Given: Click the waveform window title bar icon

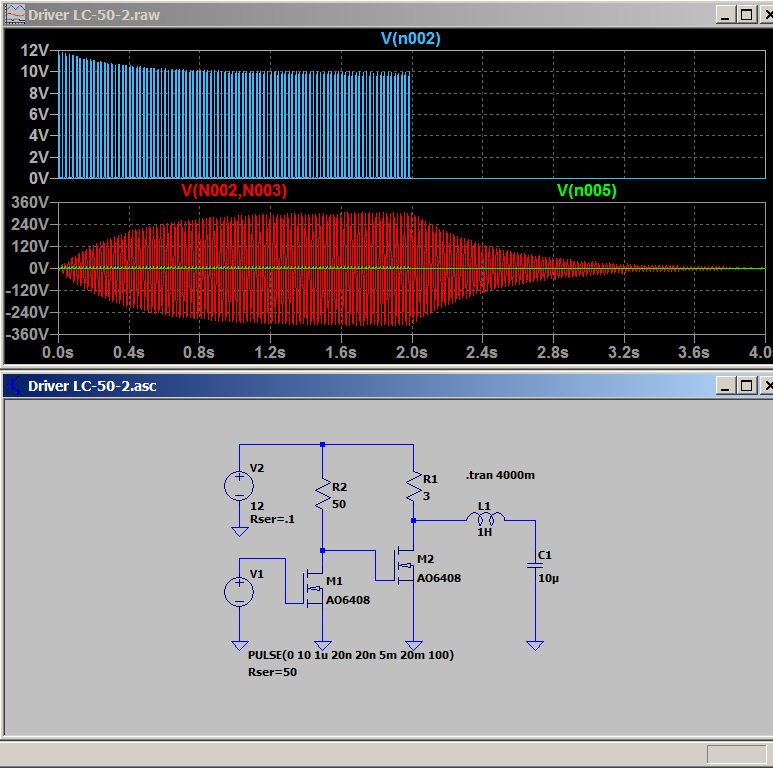Looking at the screenshot, I should click(14, 15).
